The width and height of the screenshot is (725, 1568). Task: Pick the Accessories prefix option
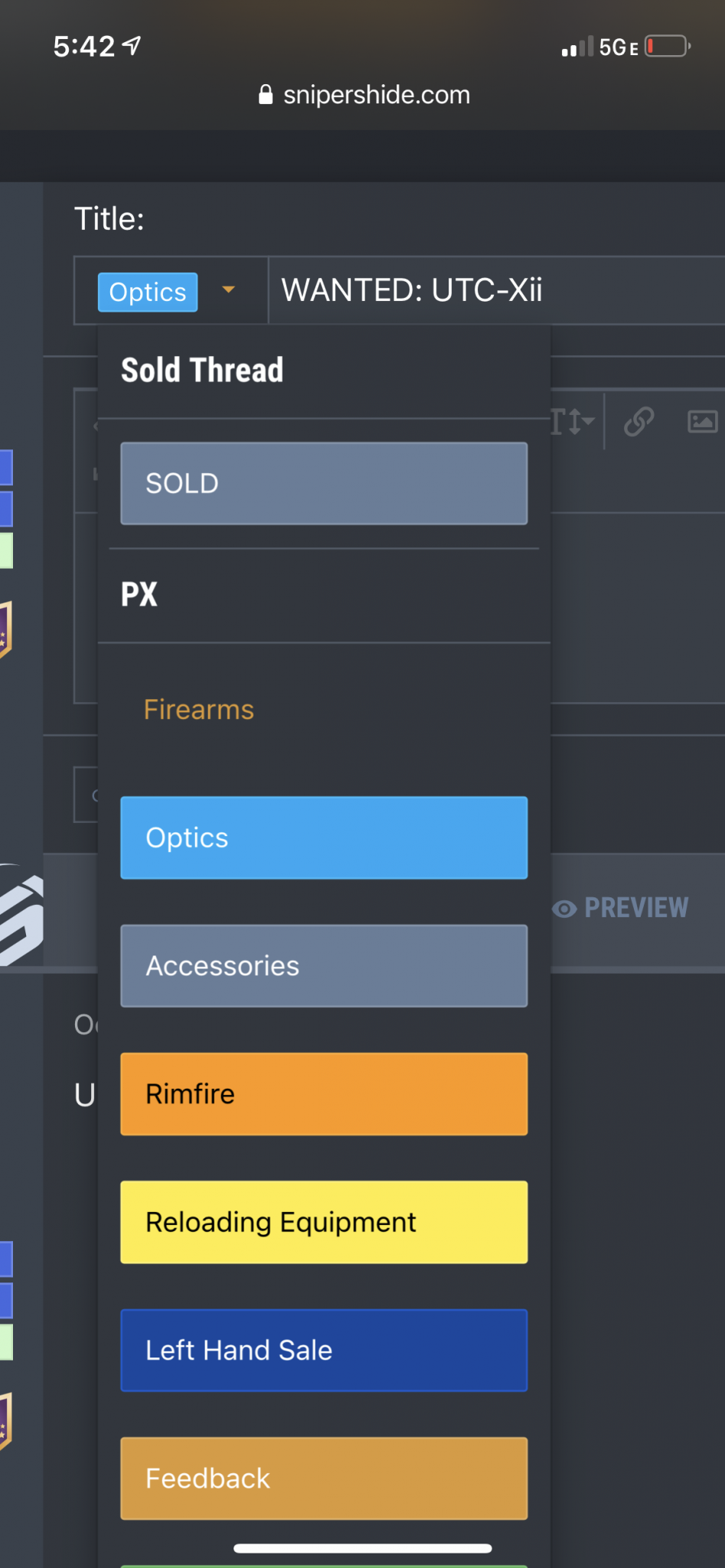(x=324, y=966)
